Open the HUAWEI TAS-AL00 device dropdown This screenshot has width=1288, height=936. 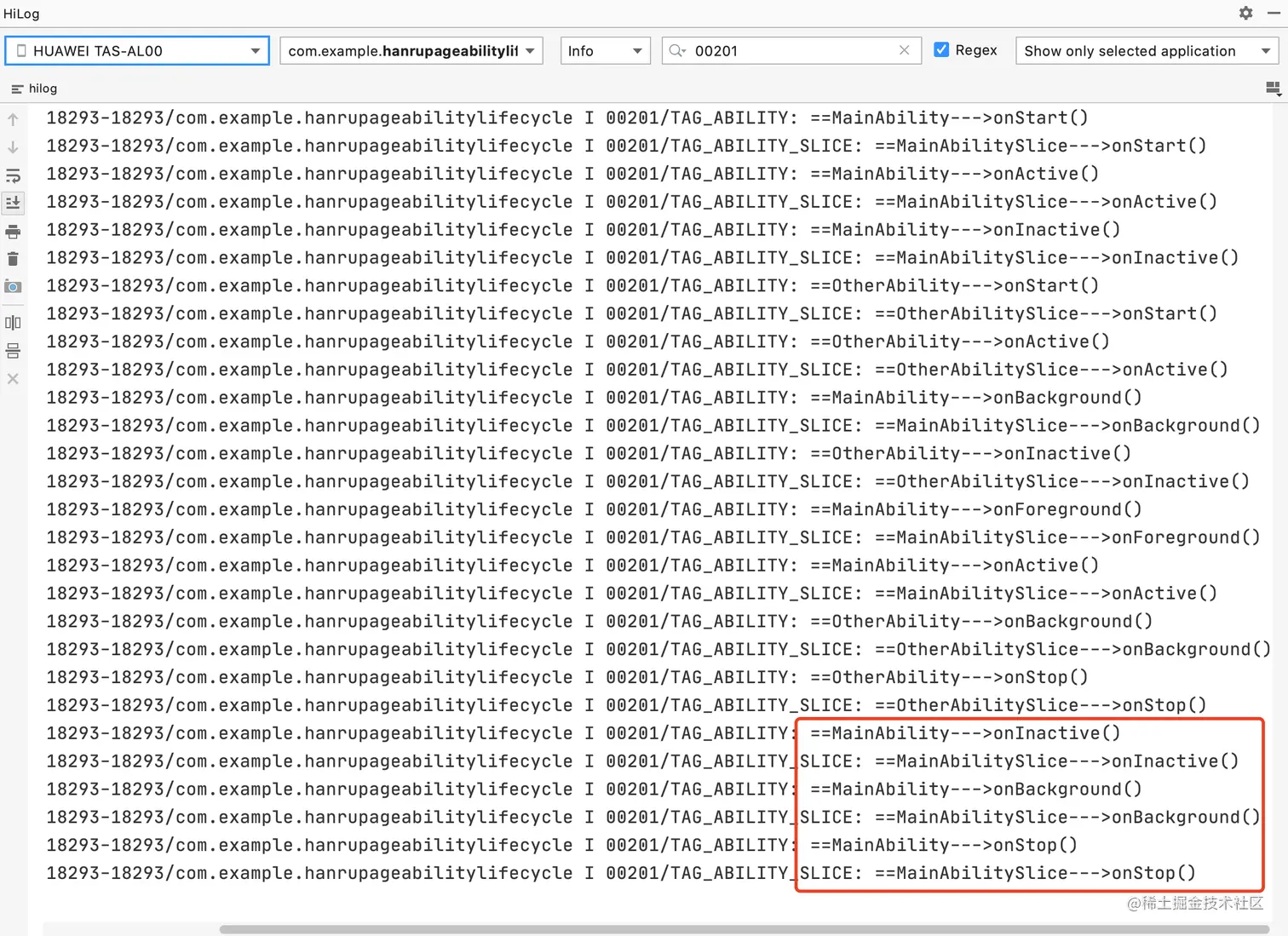pyautogui.click(x=137, y=50)
